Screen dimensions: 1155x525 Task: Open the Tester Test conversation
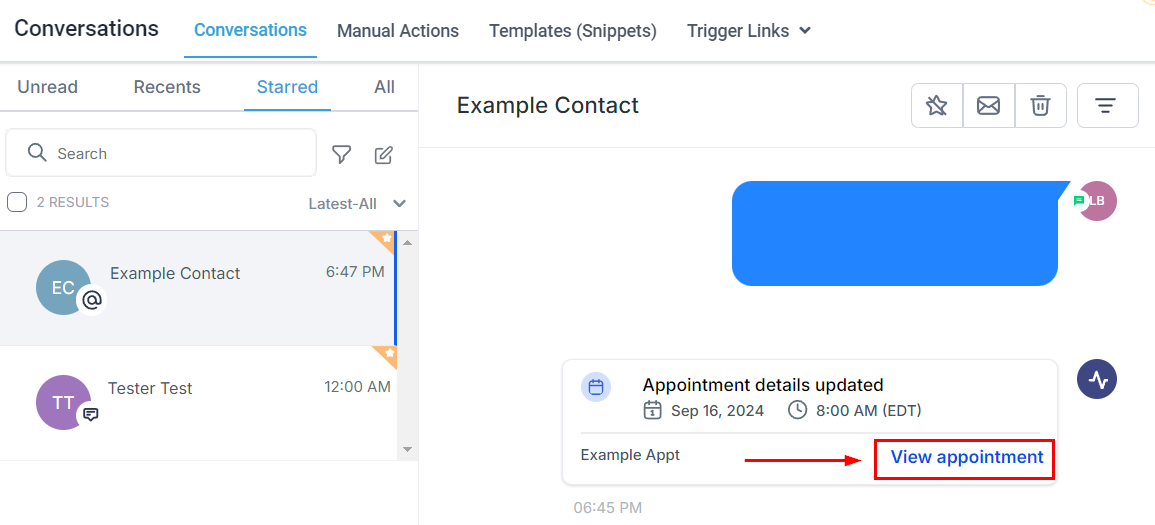point(198,403)
